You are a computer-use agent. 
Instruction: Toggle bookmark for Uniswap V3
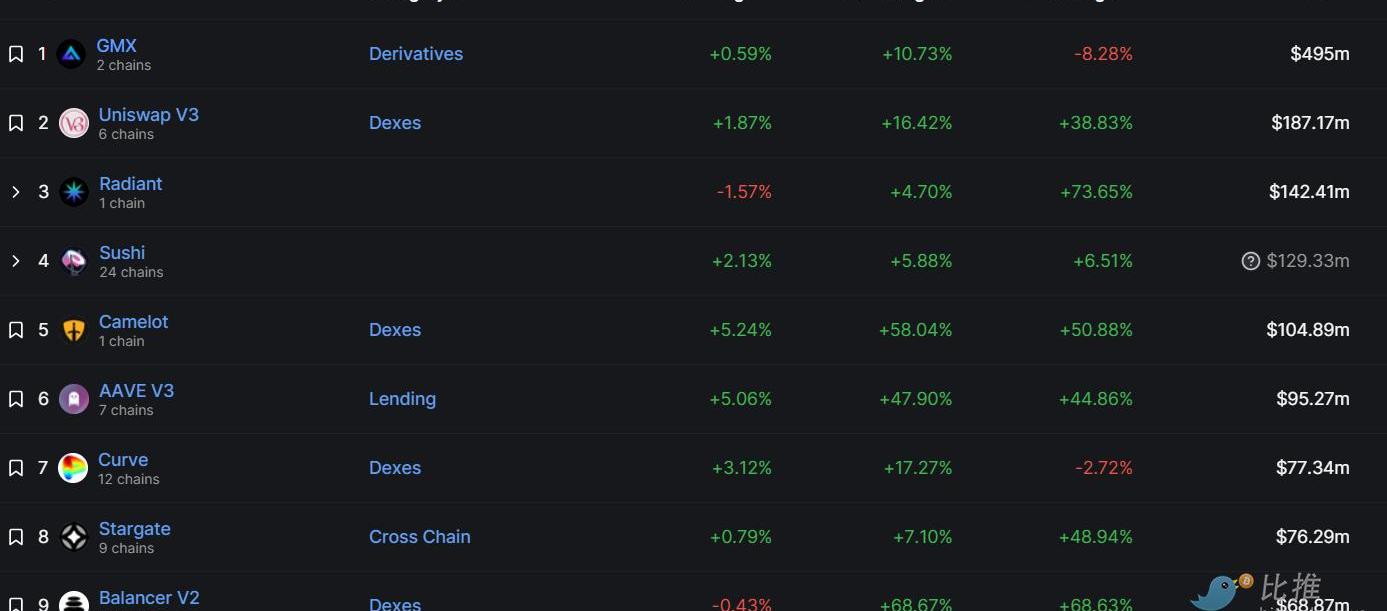pyautogui.click(x=16, y=123)
